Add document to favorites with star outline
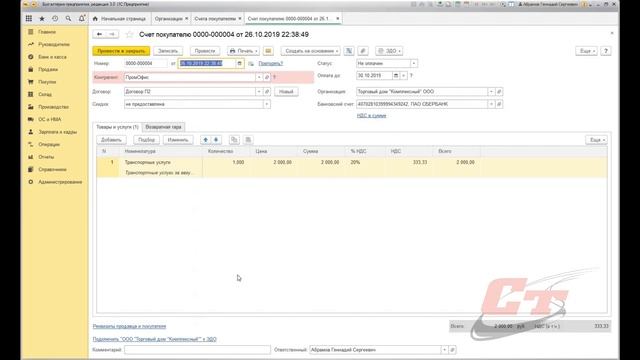This screenshot has width=640, height=360. 129,34
